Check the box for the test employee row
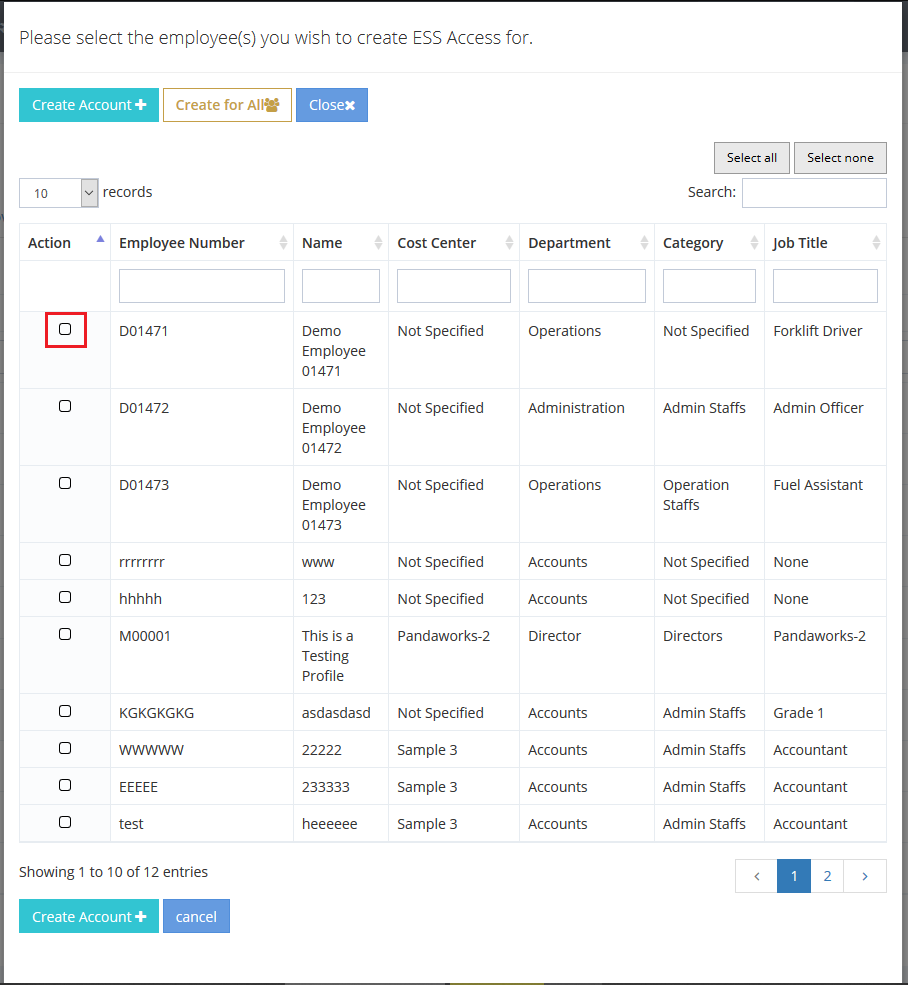Screen dimensions: 908x985 point(65,822)
